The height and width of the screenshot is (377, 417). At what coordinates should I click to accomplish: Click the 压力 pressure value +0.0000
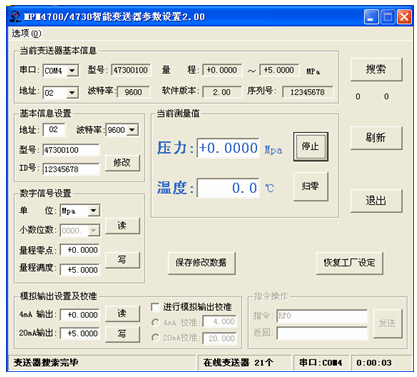click(x=228, y=148)
